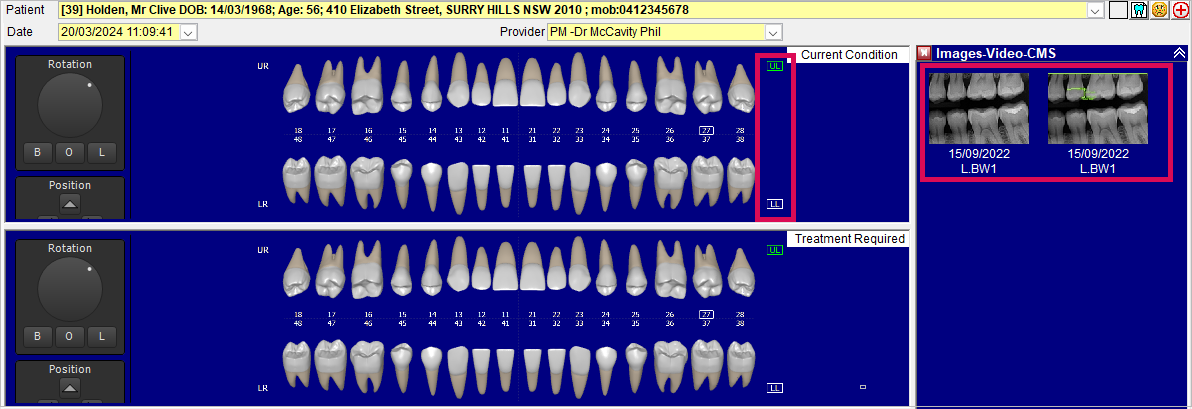
Task: Expand the Provider dropdown list
Action: pyautogui.click(x=773, y=32)
